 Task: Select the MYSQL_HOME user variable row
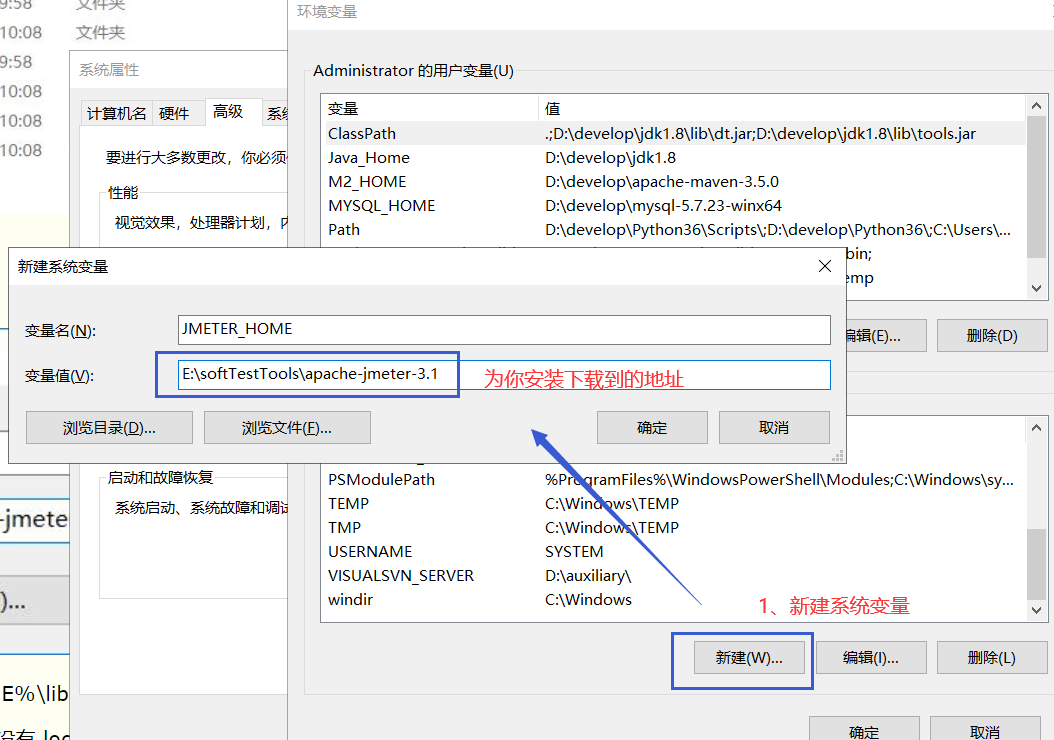pyautogui.click(x=676, y=206)
